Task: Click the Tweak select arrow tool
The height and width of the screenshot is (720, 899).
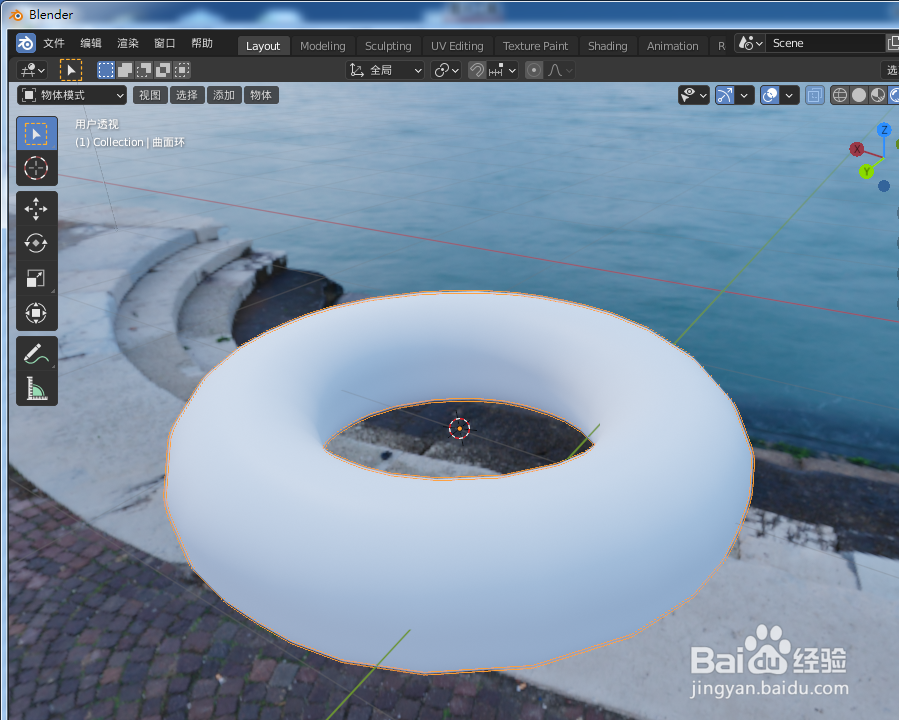Action: pos(36,133)
